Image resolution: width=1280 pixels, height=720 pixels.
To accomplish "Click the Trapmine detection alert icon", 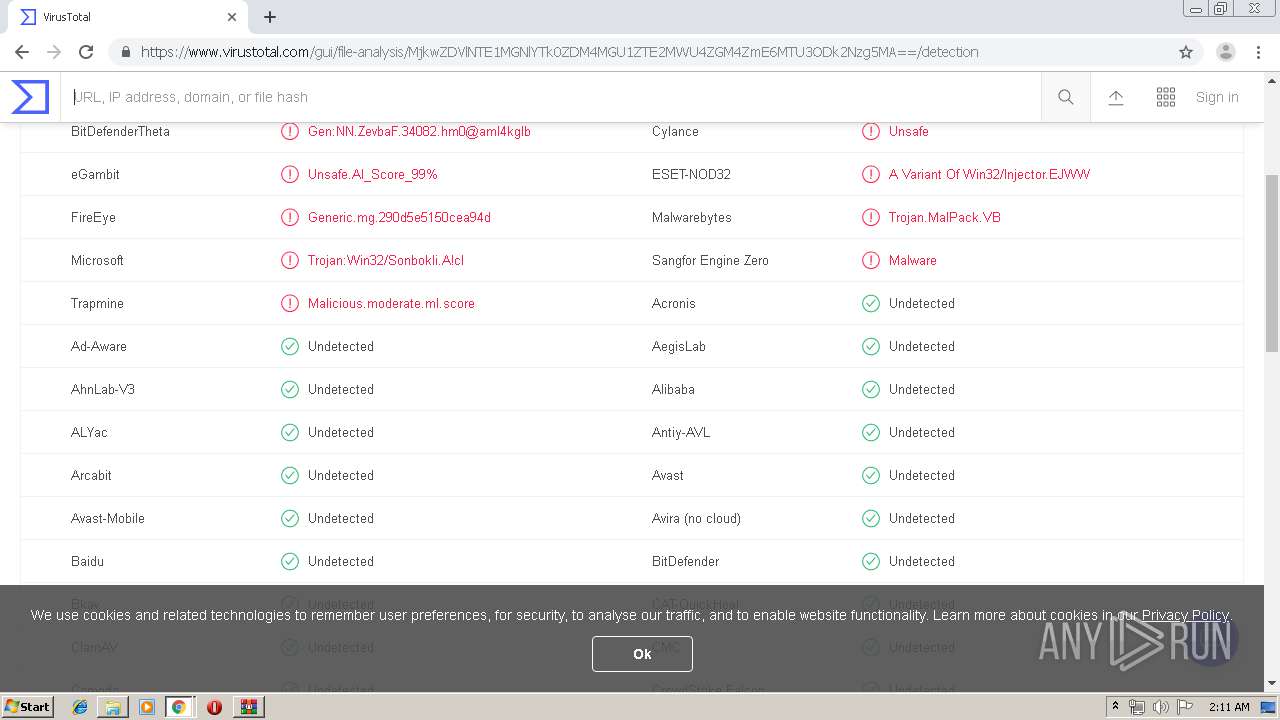I will [x=290, y=303].
